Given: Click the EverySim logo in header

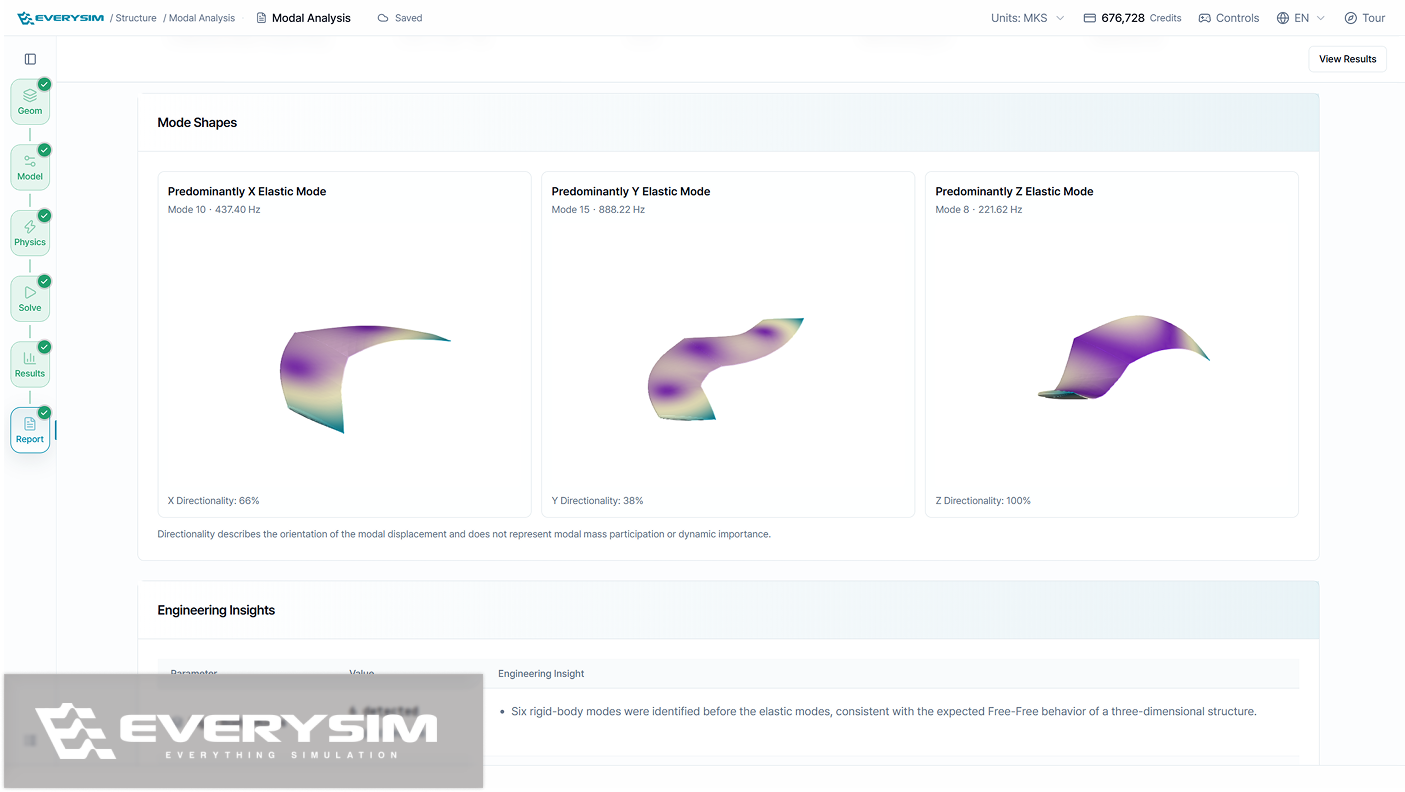Looking at the screenshot, I should 60,18.
